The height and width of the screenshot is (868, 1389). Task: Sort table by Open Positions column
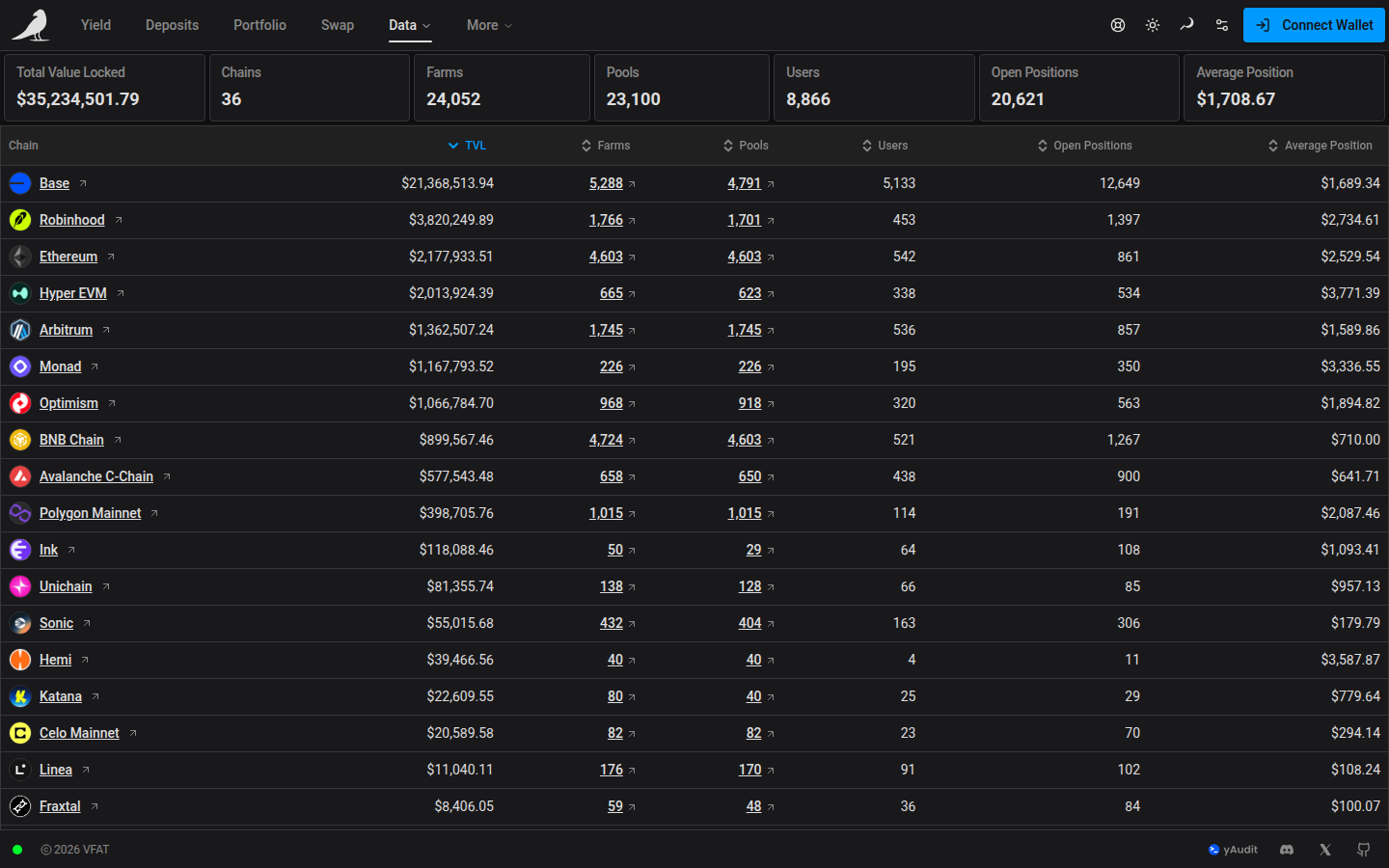1084,146
